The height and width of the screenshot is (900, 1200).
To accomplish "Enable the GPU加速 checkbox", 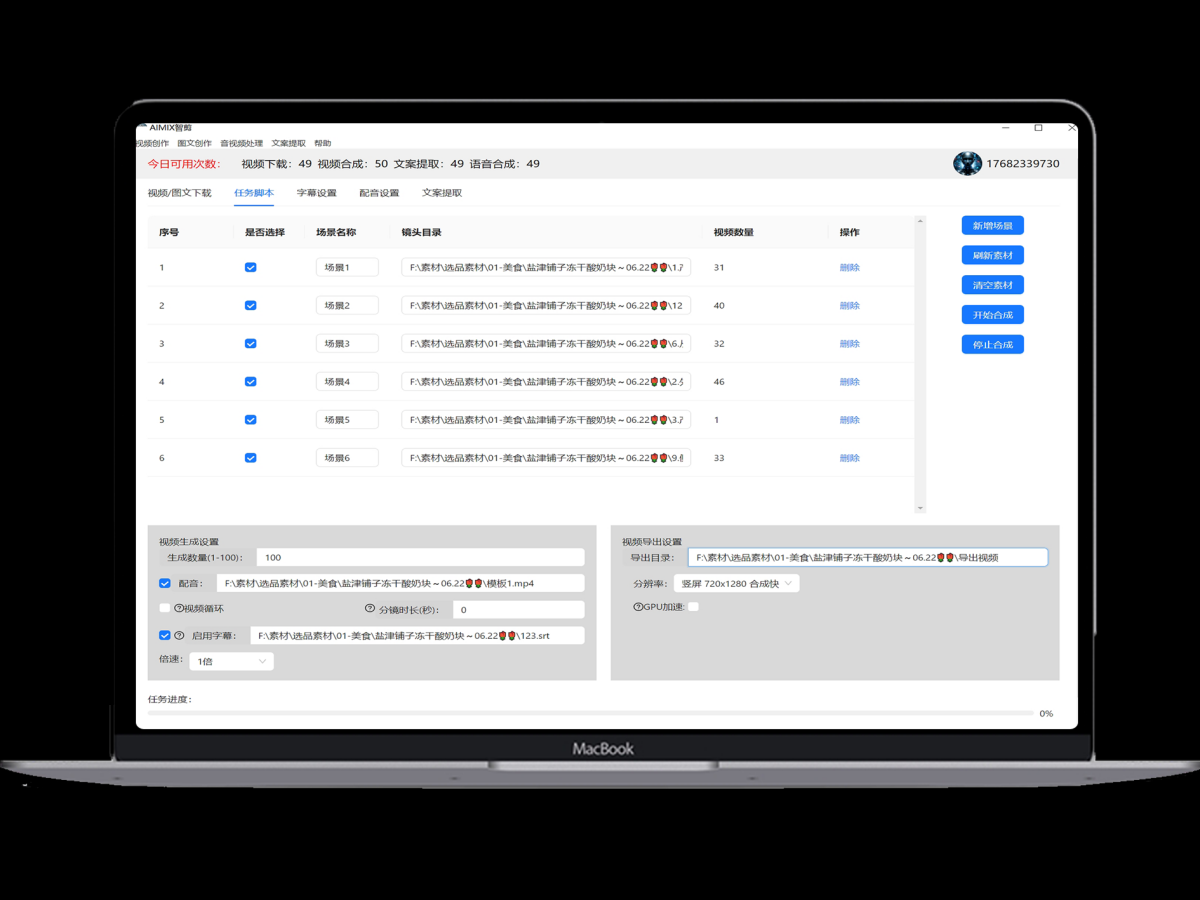I will click(693, 607).
